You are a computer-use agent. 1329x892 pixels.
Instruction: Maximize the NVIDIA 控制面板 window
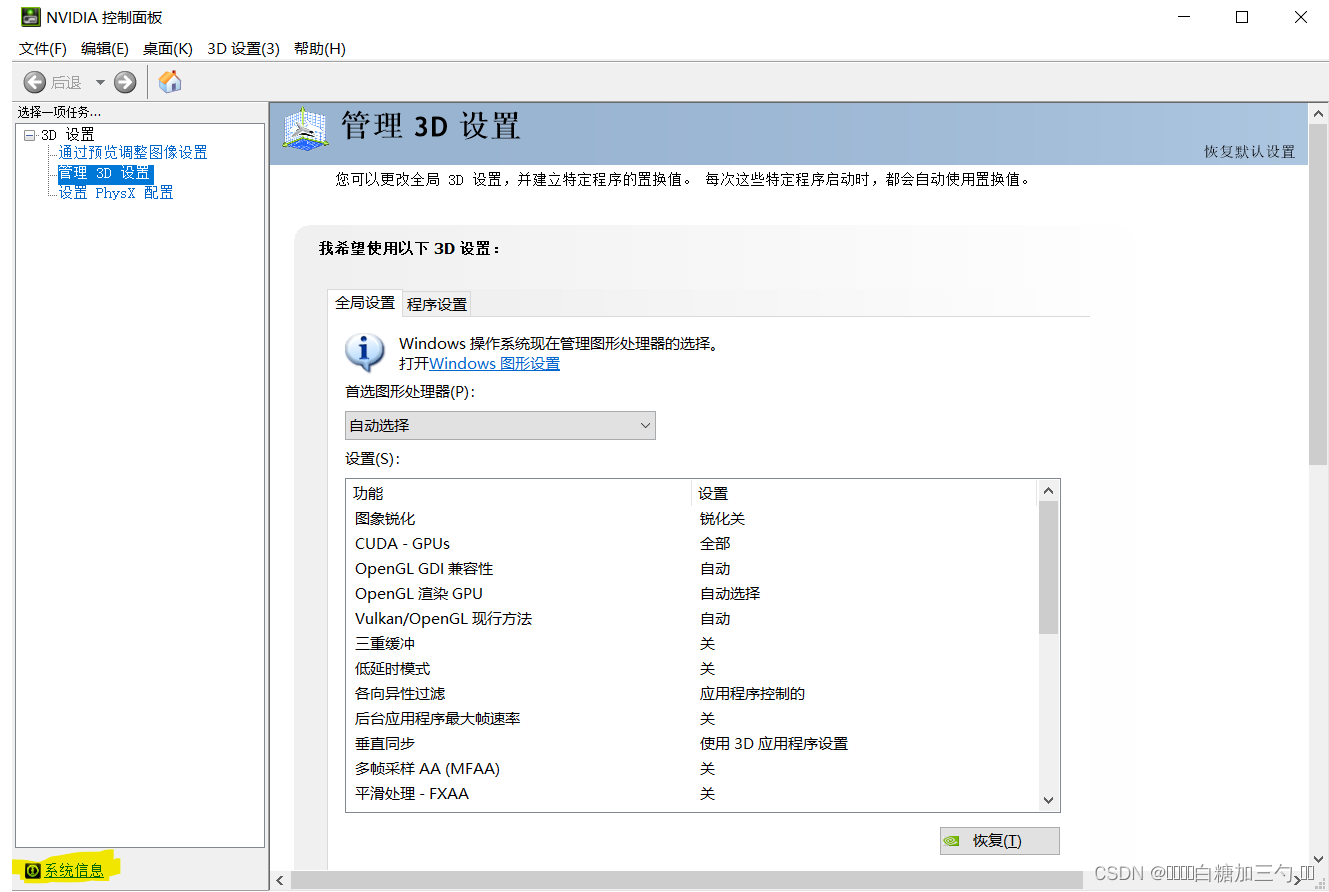[1241, 17]
